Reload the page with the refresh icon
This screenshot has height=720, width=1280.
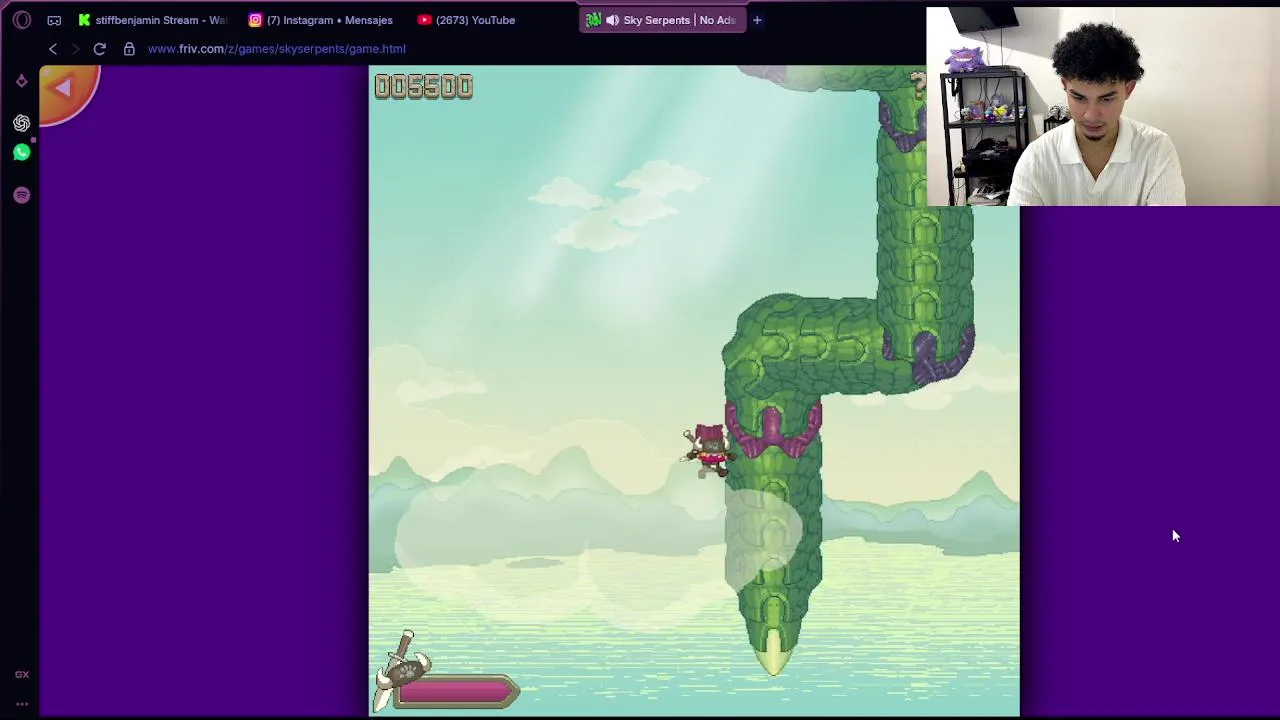tap(100, 48)
